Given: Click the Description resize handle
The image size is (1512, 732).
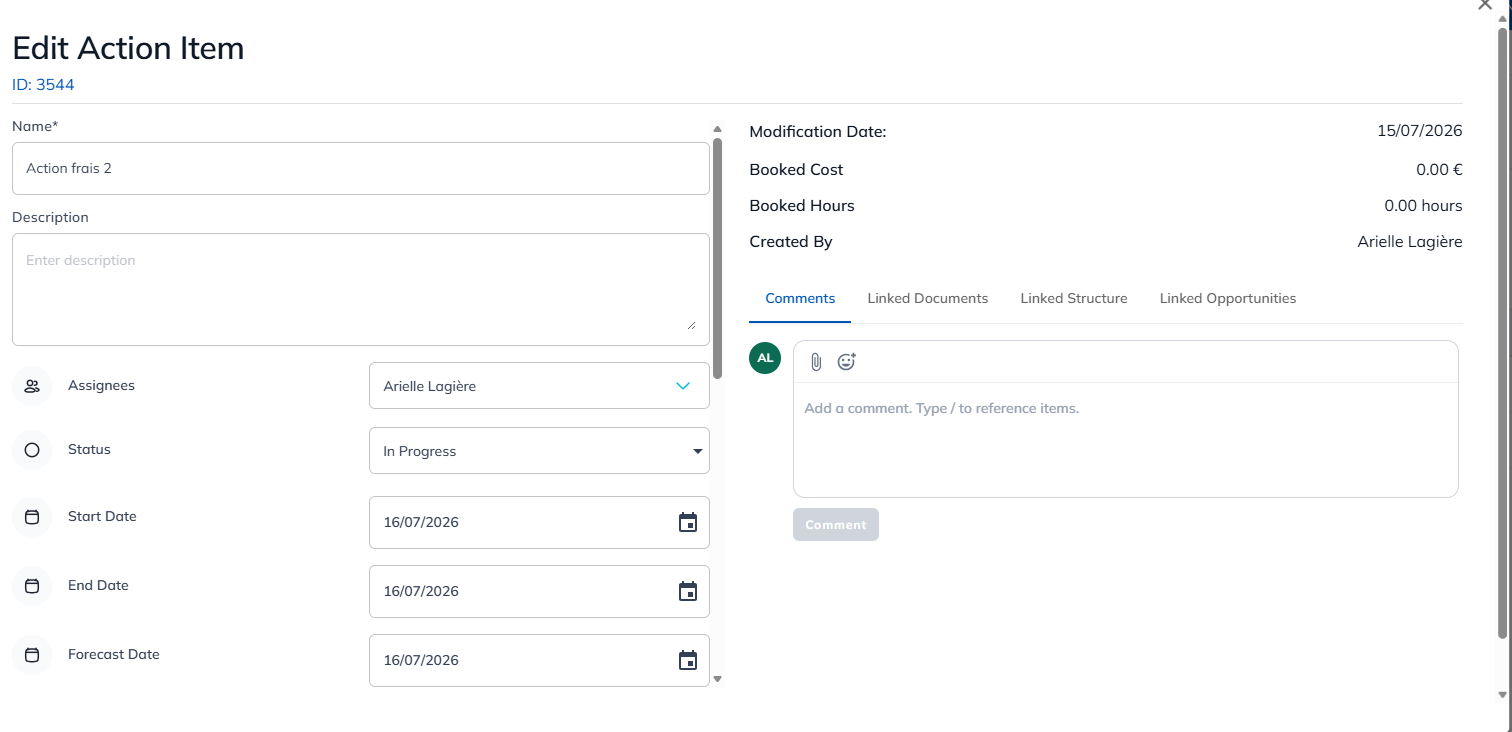Looking at the screenshot, I should point(691,325).
